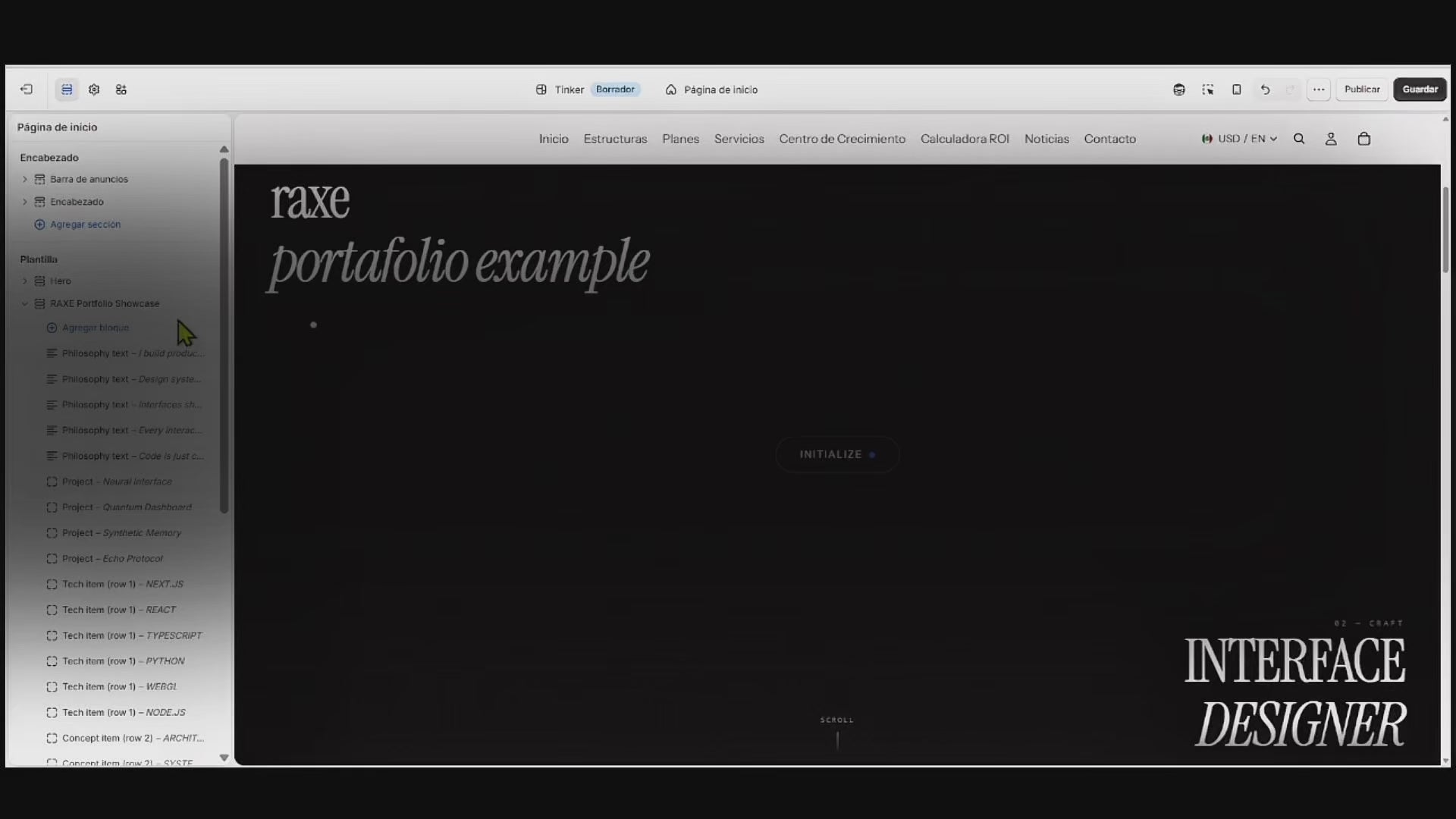Viewport: 1456px width, 819px height.
Task: Click icon of Project – Neural Interface block
Action: pos(52,482)
